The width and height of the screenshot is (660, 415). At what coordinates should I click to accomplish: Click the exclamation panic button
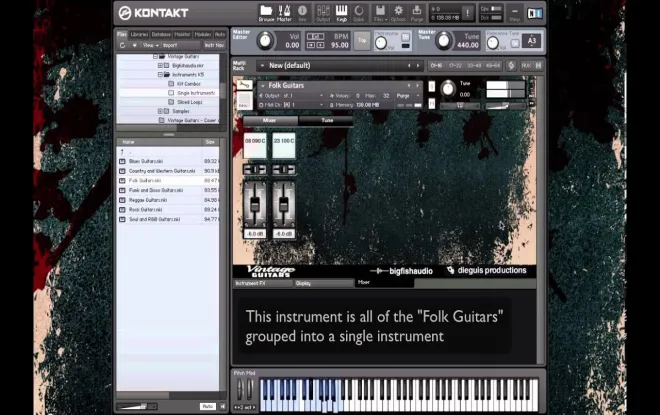(467, 13)
